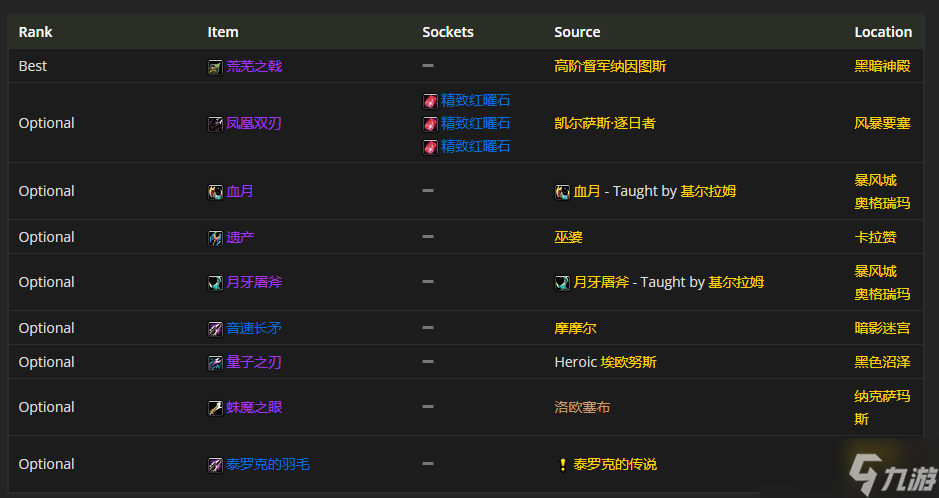Open the 巫婆 source link
This screenshot has height=498, width=939.
click(x=568, y=237)
